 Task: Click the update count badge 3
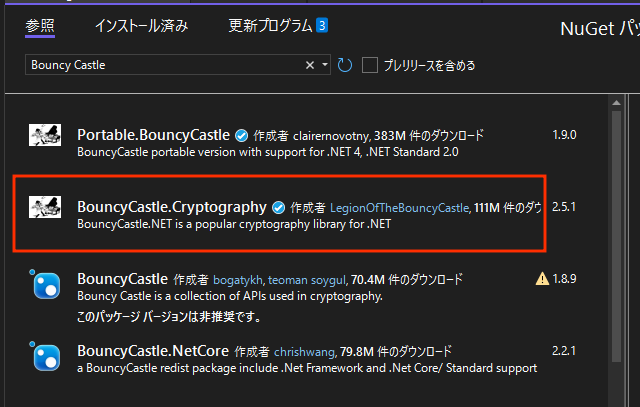[322, 26]
